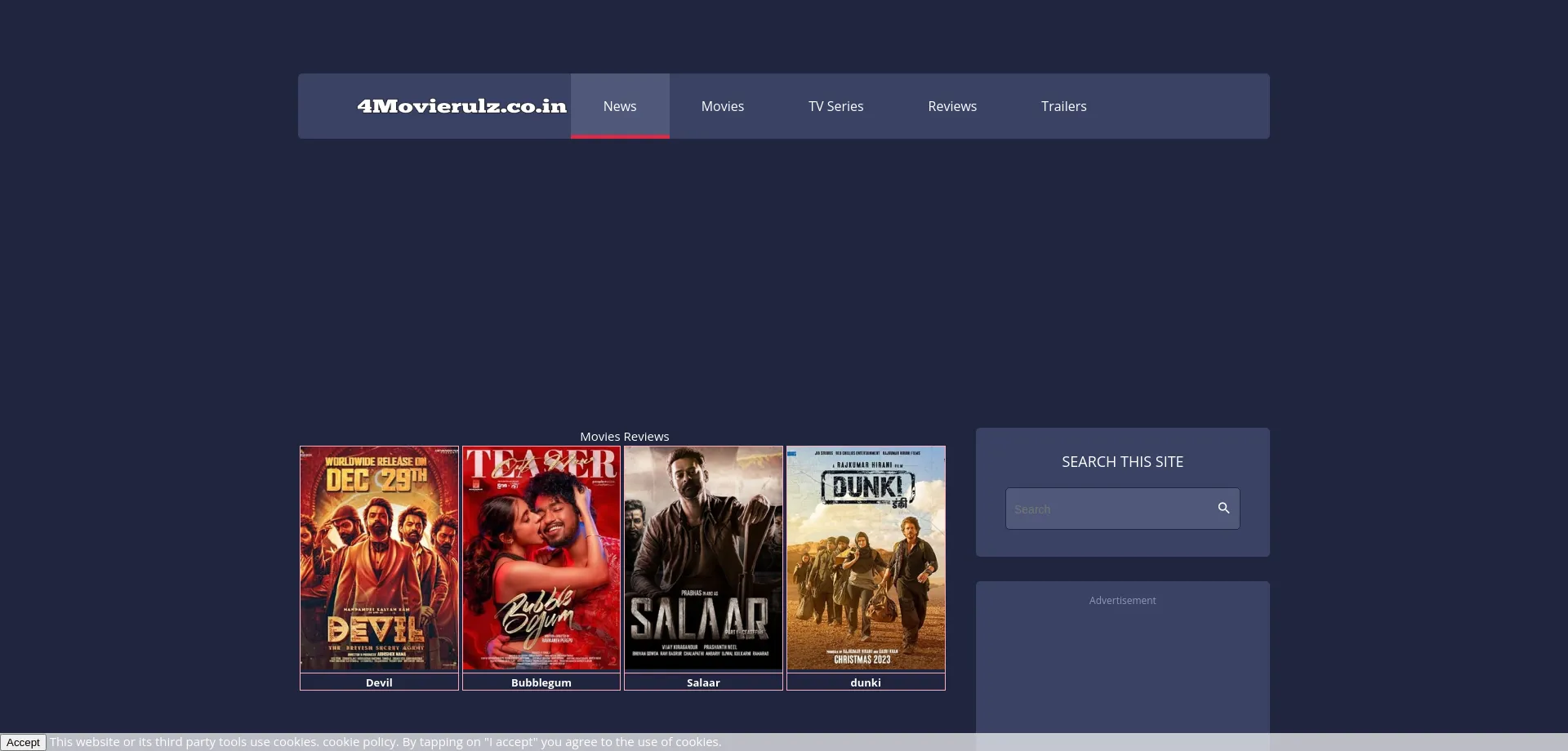The image size is (1568, 751).
Task: Click the Devil movie poster
Action: pyautogui.click(x=379, y=559)
